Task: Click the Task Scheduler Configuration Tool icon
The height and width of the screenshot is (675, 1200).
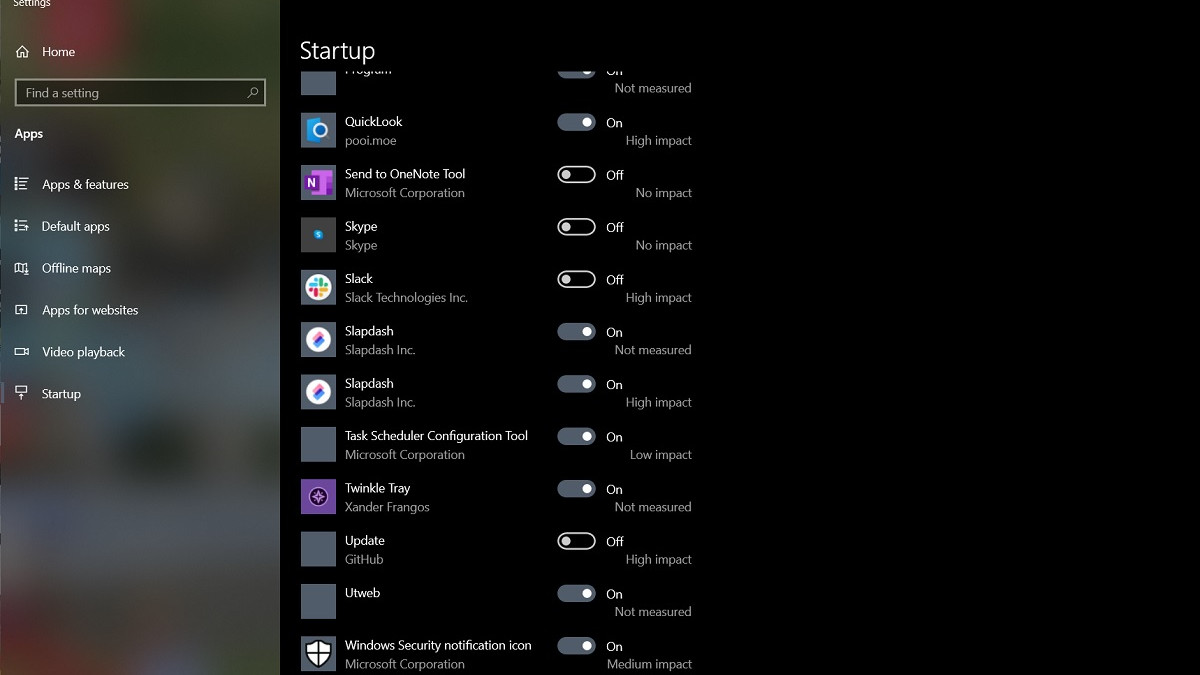Action: pos(318,445)
